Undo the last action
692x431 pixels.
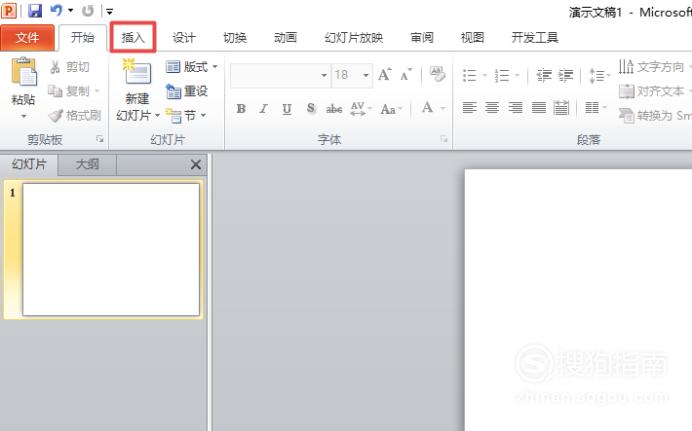click(x=56, y=10)
